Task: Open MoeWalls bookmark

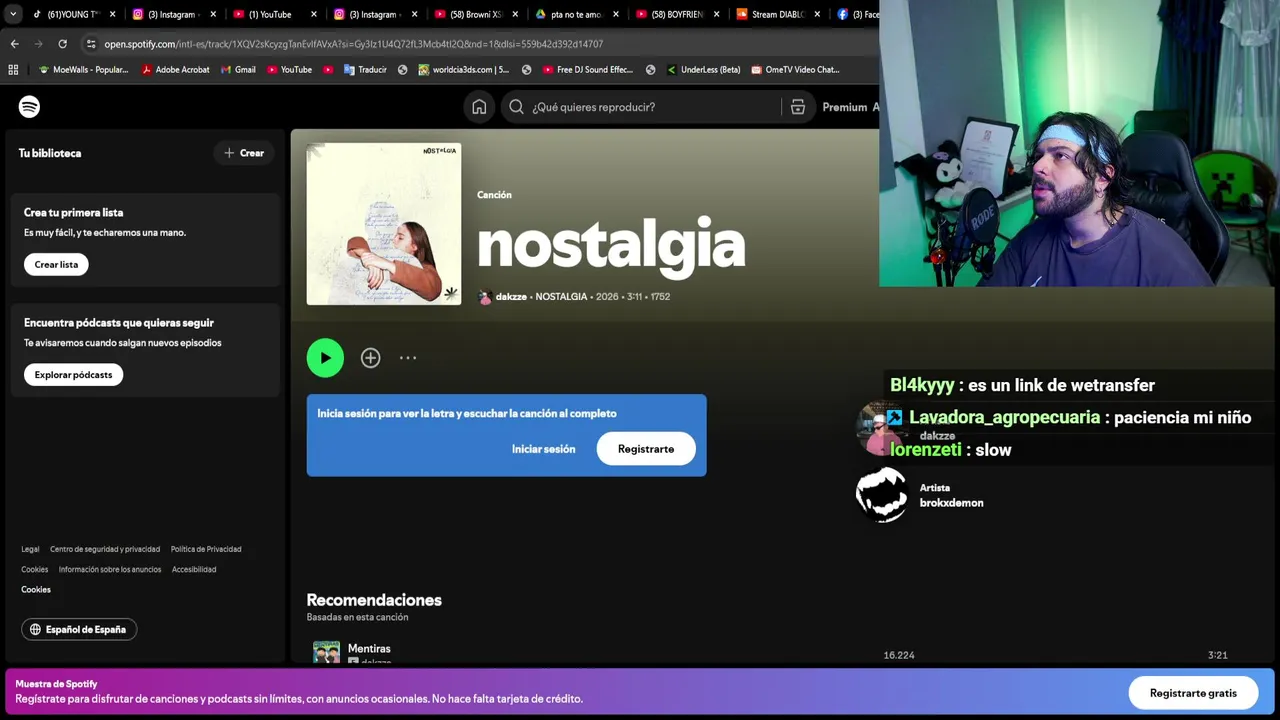Action: [x=84, y=70]
